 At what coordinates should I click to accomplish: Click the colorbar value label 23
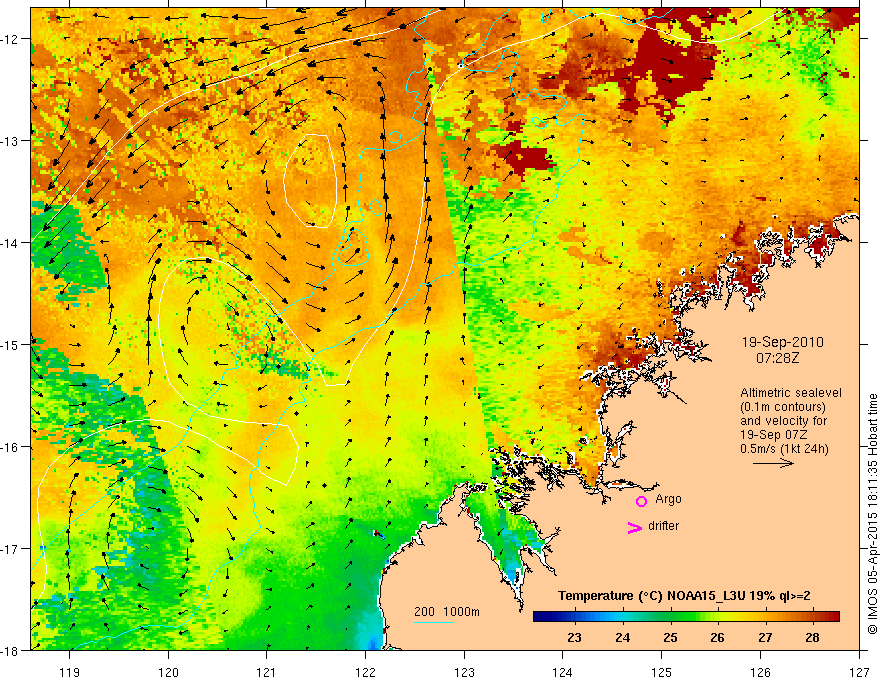[x=574, y=638]
